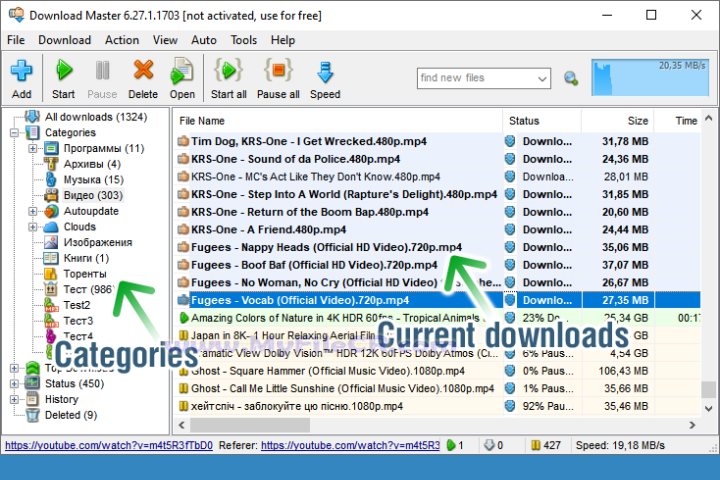720x480 pixels.
Task: Select the Тест4 category
Action: pyautogui.click(x=78, y=336)
